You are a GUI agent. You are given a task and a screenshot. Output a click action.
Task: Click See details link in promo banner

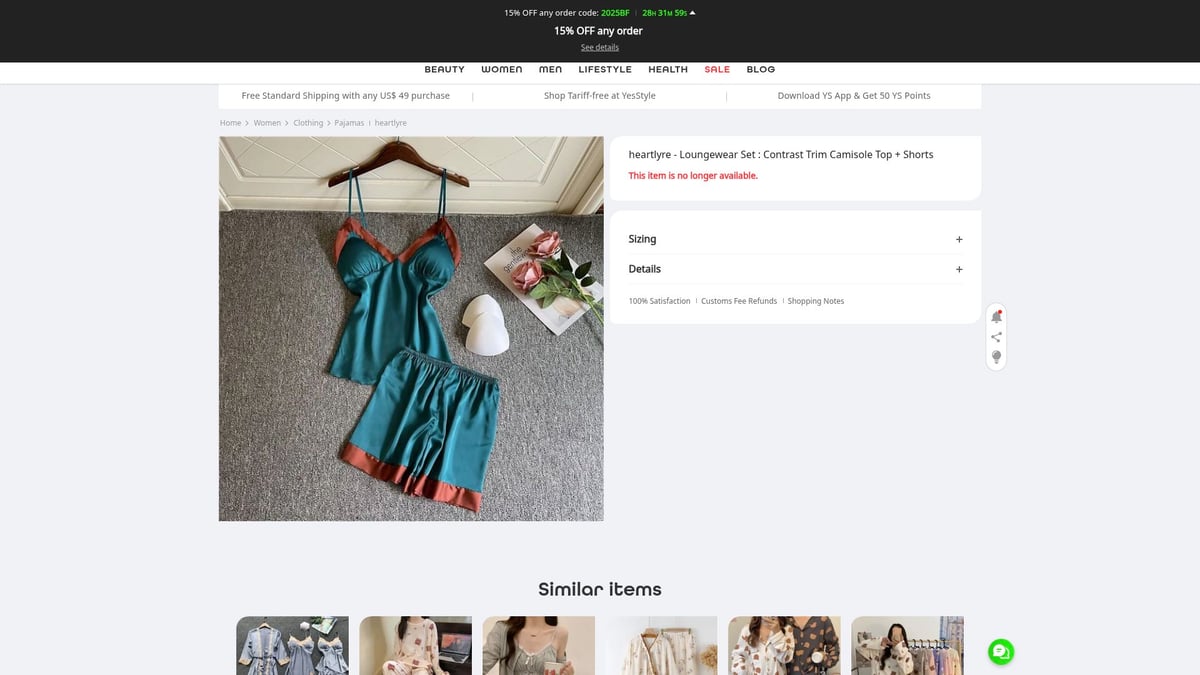pyautogui.click(x=600, y=47)
